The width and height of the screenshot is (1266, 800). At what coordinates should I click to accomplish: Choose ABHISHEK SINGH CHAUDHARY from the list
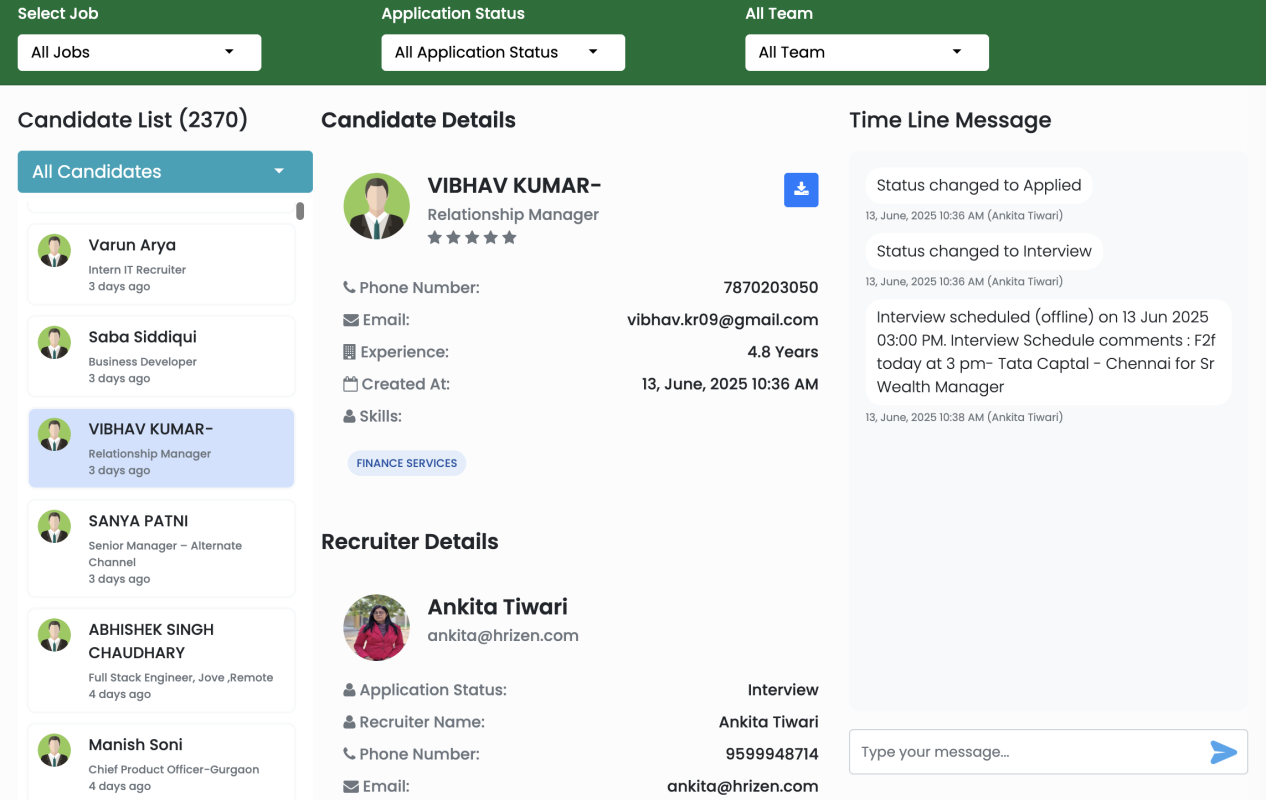click(x=161, y=659)
